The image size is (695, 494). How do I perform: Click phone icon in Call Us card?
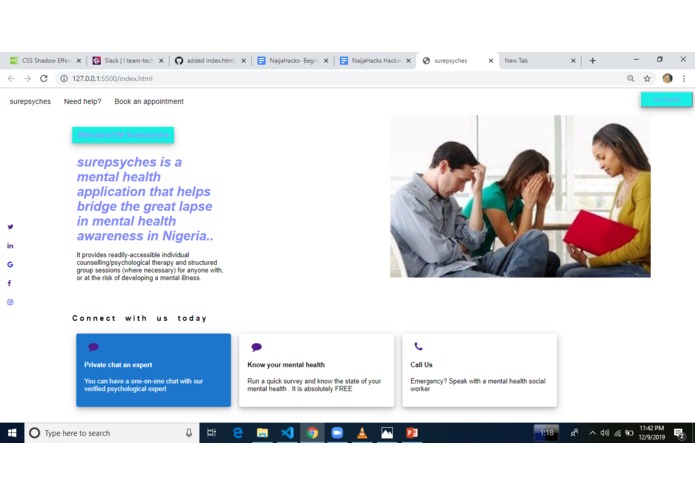point(418,346)
